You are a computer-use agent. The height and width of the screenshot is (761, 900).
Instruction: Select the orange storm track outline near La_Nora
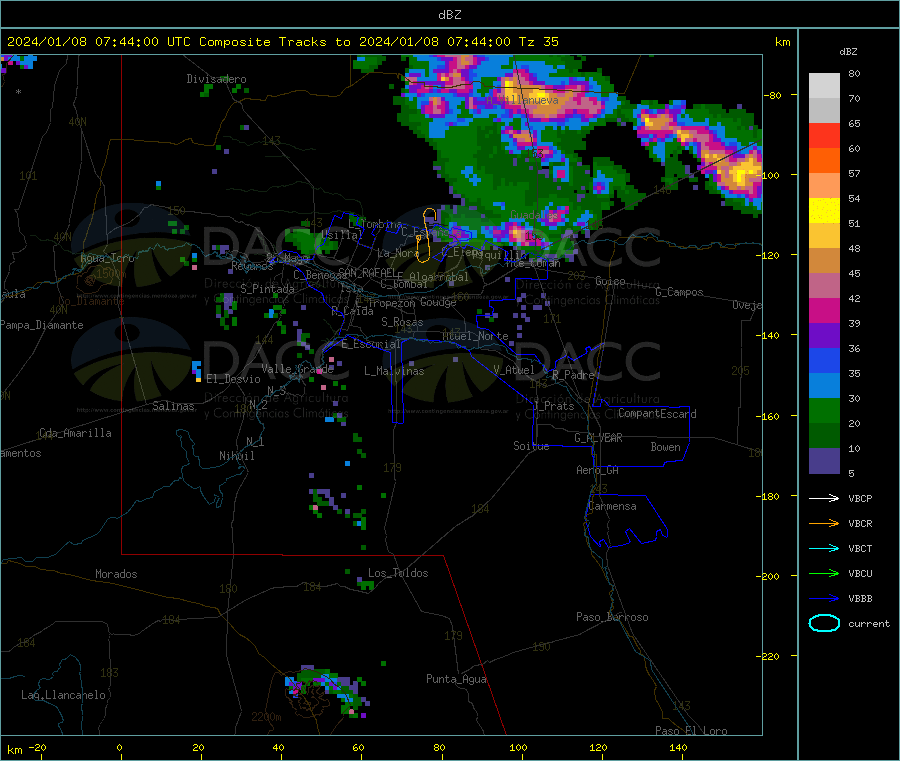[425, 235]
